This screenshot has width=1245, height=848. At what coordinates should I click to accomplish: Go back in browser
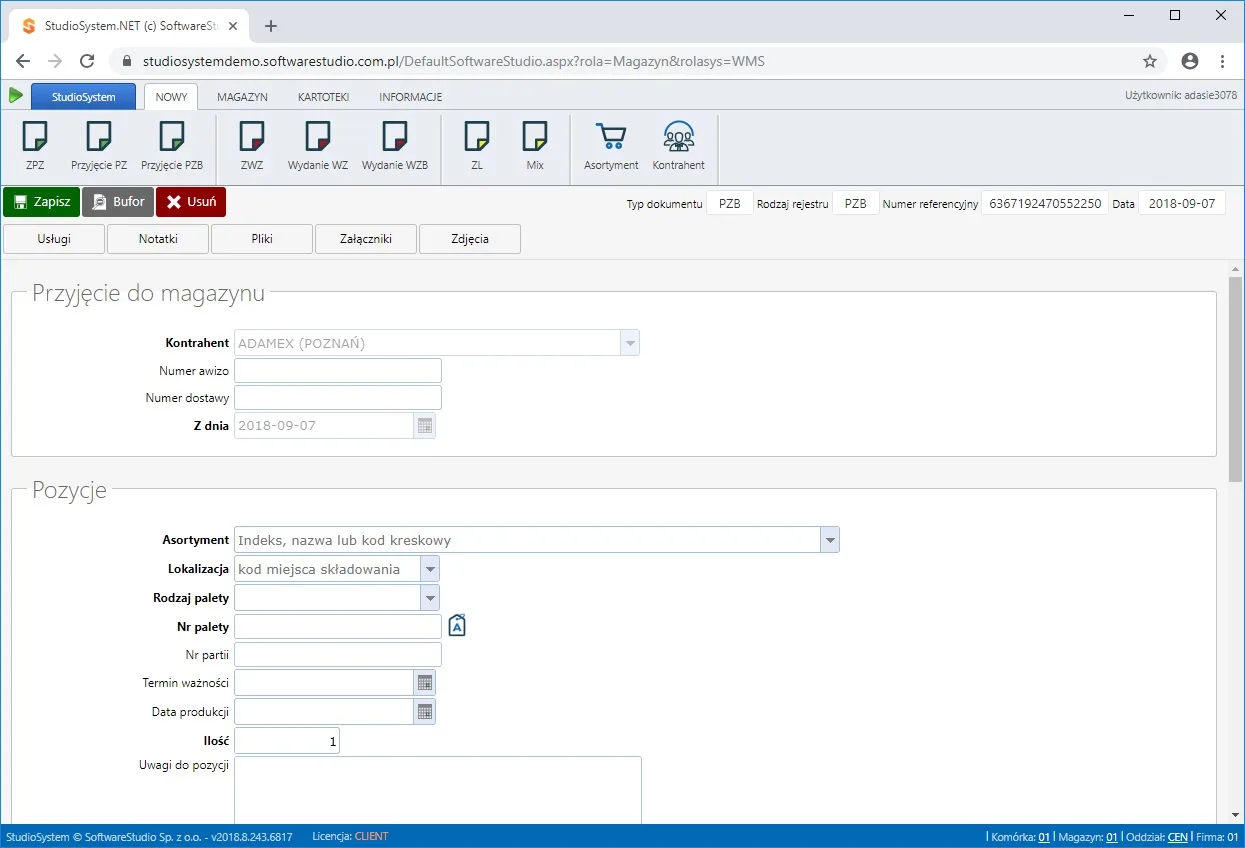tap(23, 61)
